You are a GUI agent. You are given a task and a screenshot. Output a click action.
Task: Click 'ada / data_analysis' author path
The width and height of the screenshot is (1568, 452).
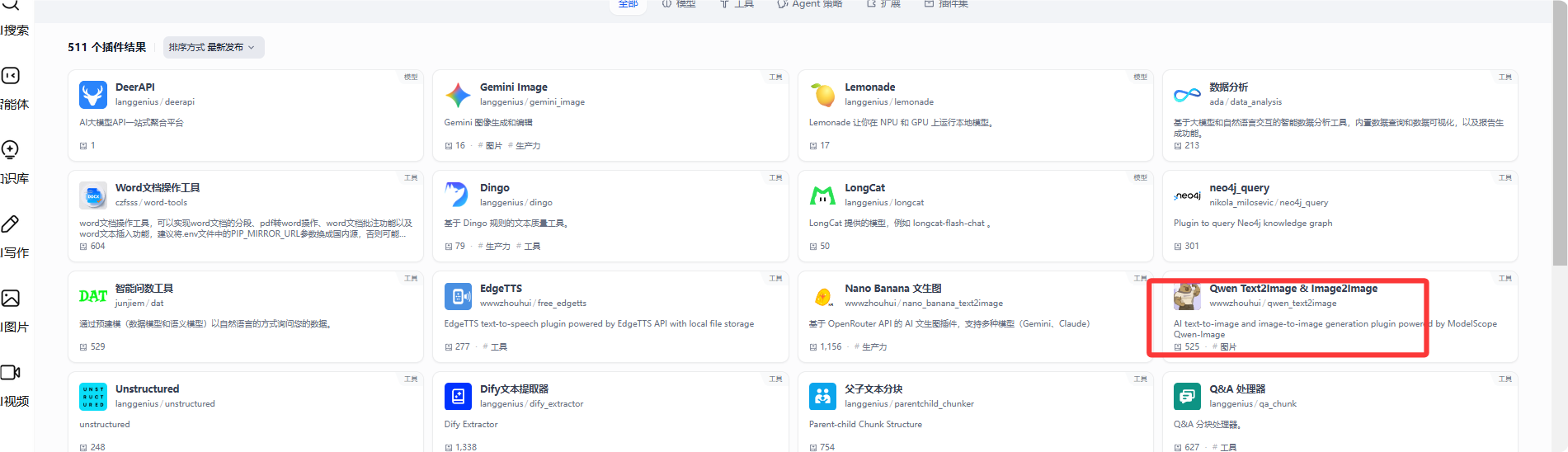click(1245, 102)
